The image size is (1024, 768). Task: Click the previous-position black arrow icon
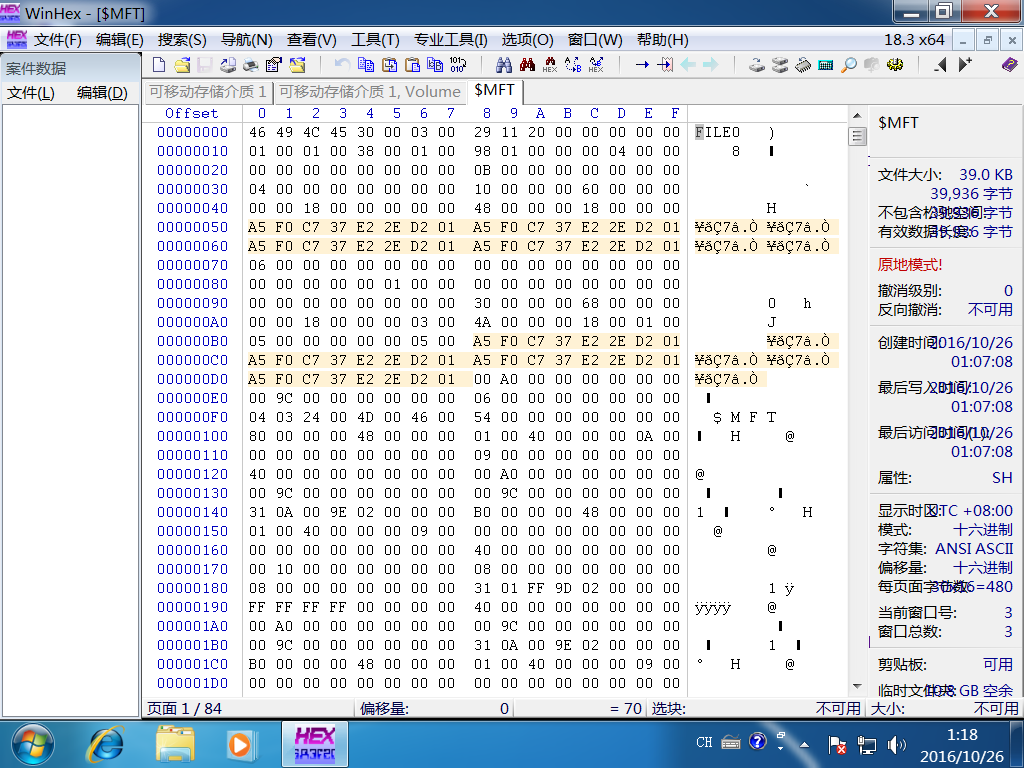click(940, 65)
